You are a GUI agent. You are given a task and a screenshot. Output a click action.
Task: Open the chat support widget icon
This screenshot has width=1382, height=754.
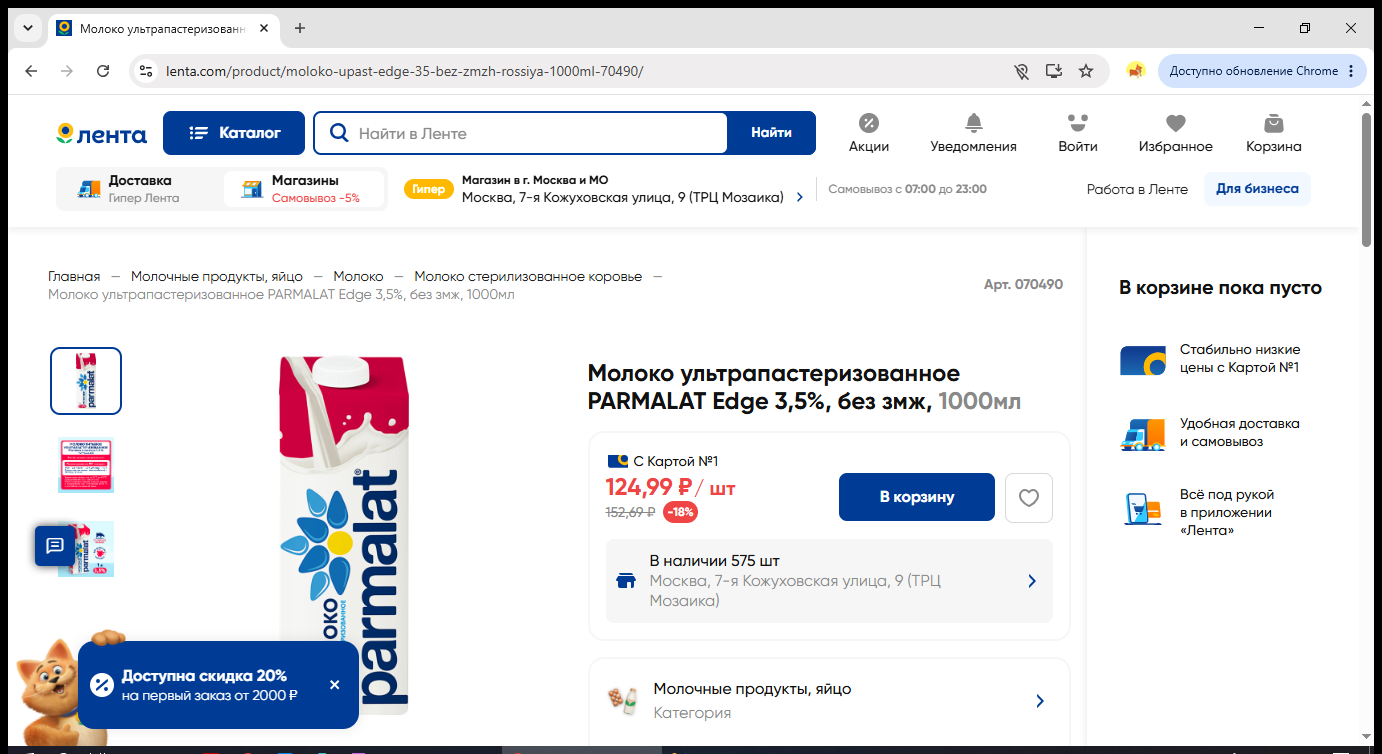[55, 546]
